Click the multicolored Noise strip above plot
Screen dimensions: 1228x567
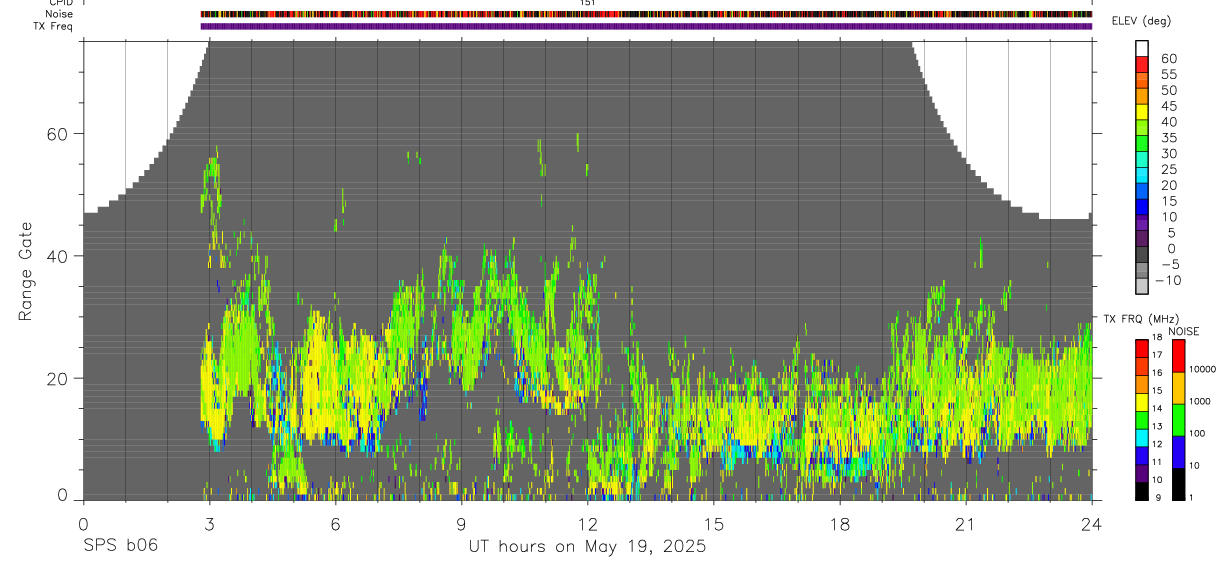click(x=646, y=14)
